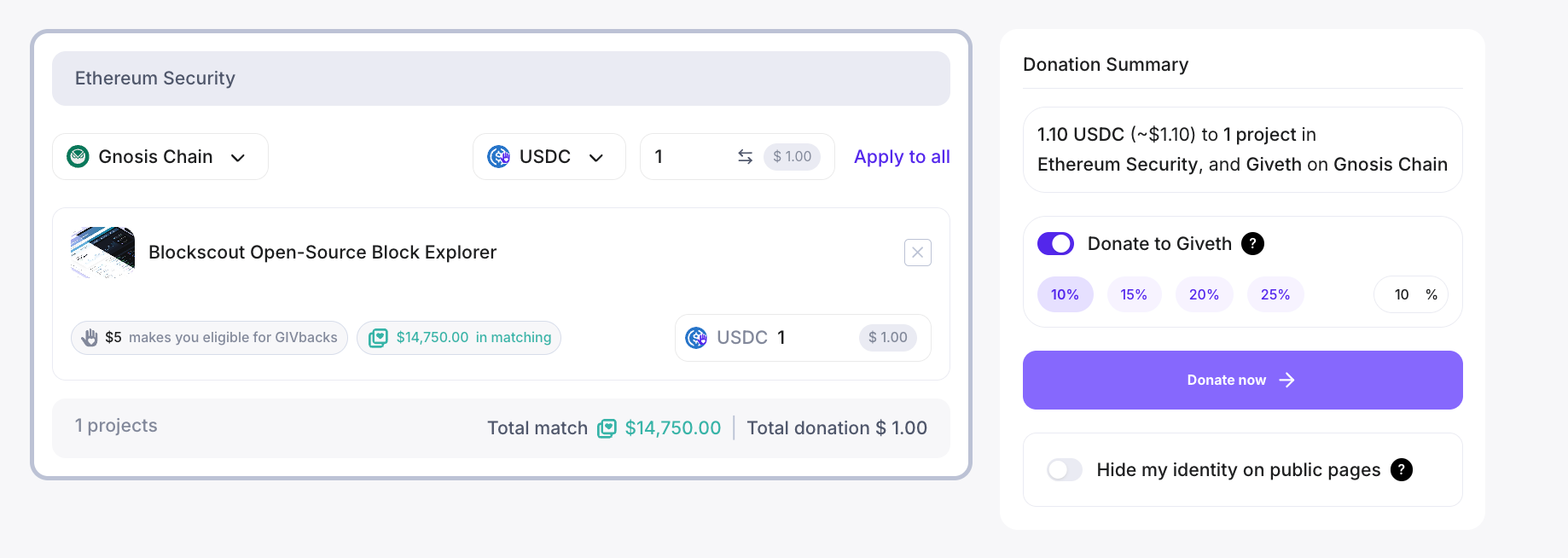
Task: Open the Gnosis Chain network dropdown
Action: click(x=160, y=157)
